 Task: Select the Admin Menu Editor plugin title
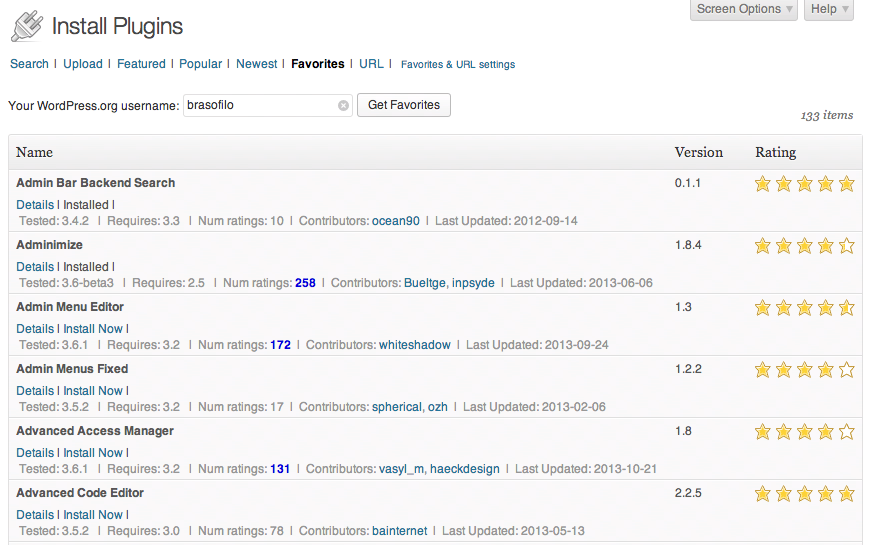tap(70, 307)
